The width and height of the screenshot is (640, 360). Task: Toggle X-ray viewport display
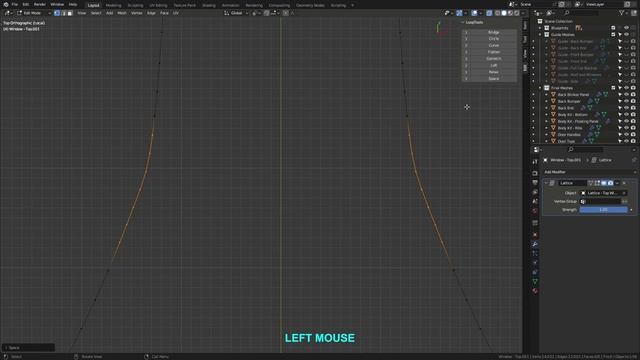tap(489, 13)
